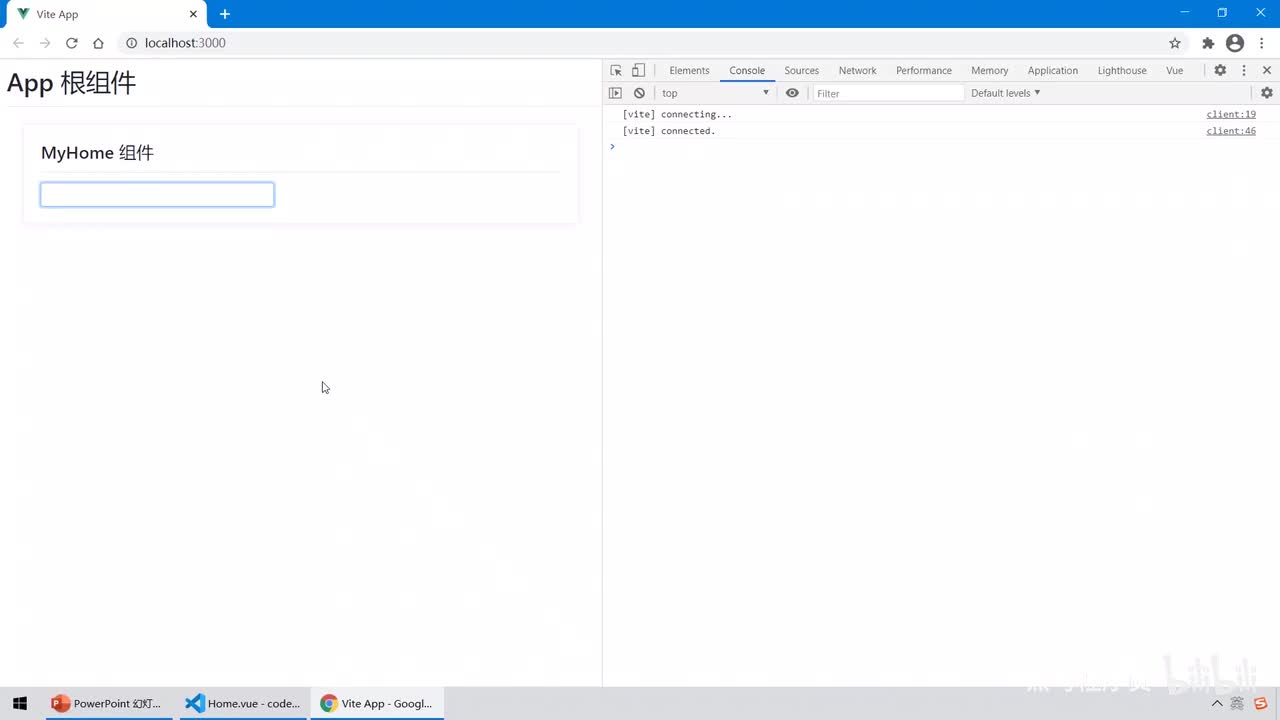Open a new browser tab
Image resolution: width=1280 pixels, height=720 pixels.
coord(225,14)
